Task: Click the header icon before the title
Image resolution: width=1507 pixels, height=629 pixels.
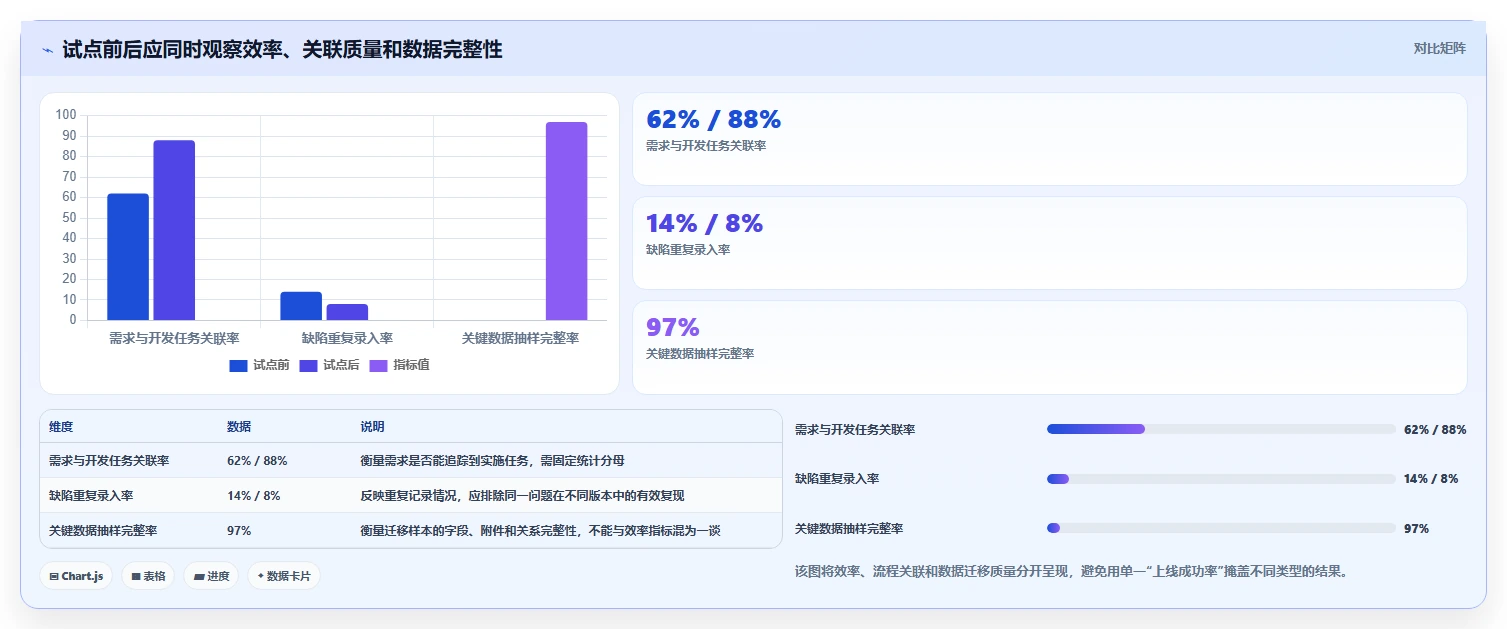Action: (47, 50)
